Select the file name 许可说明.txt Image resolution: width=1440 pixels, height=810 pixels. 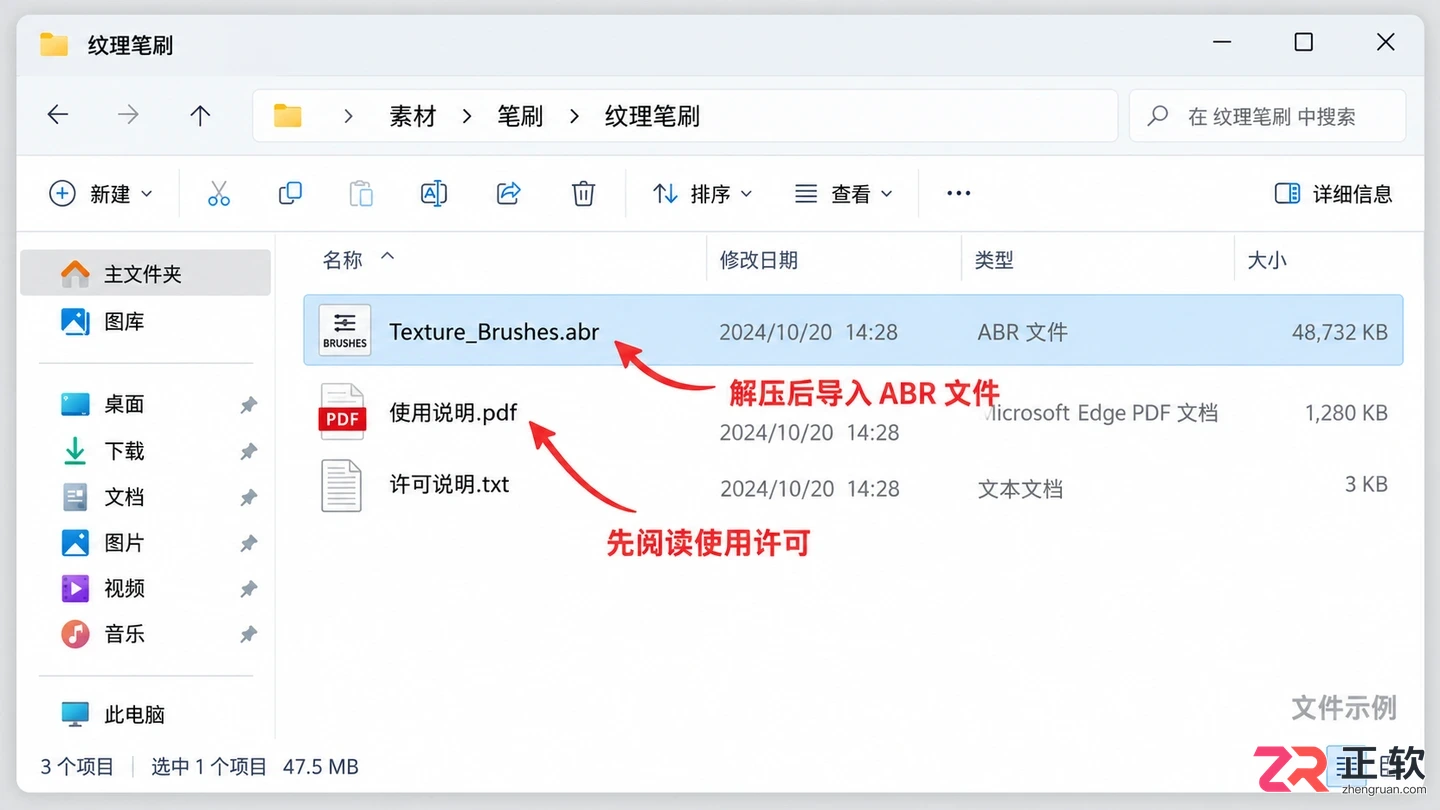[x=449, y=485]
